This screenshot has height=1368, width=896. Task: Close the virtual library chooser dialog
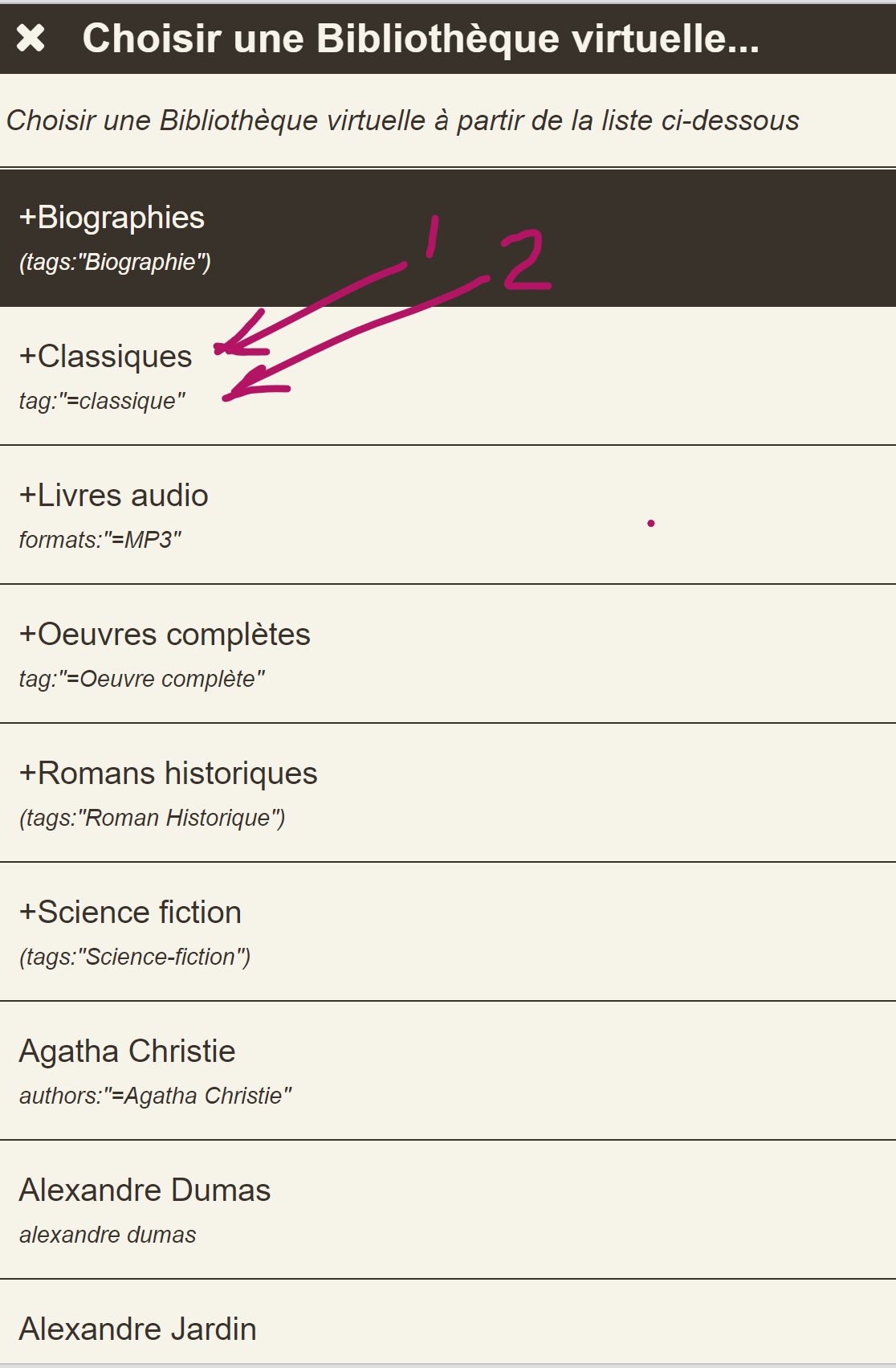pyautogui.click(x=31, y=38)
